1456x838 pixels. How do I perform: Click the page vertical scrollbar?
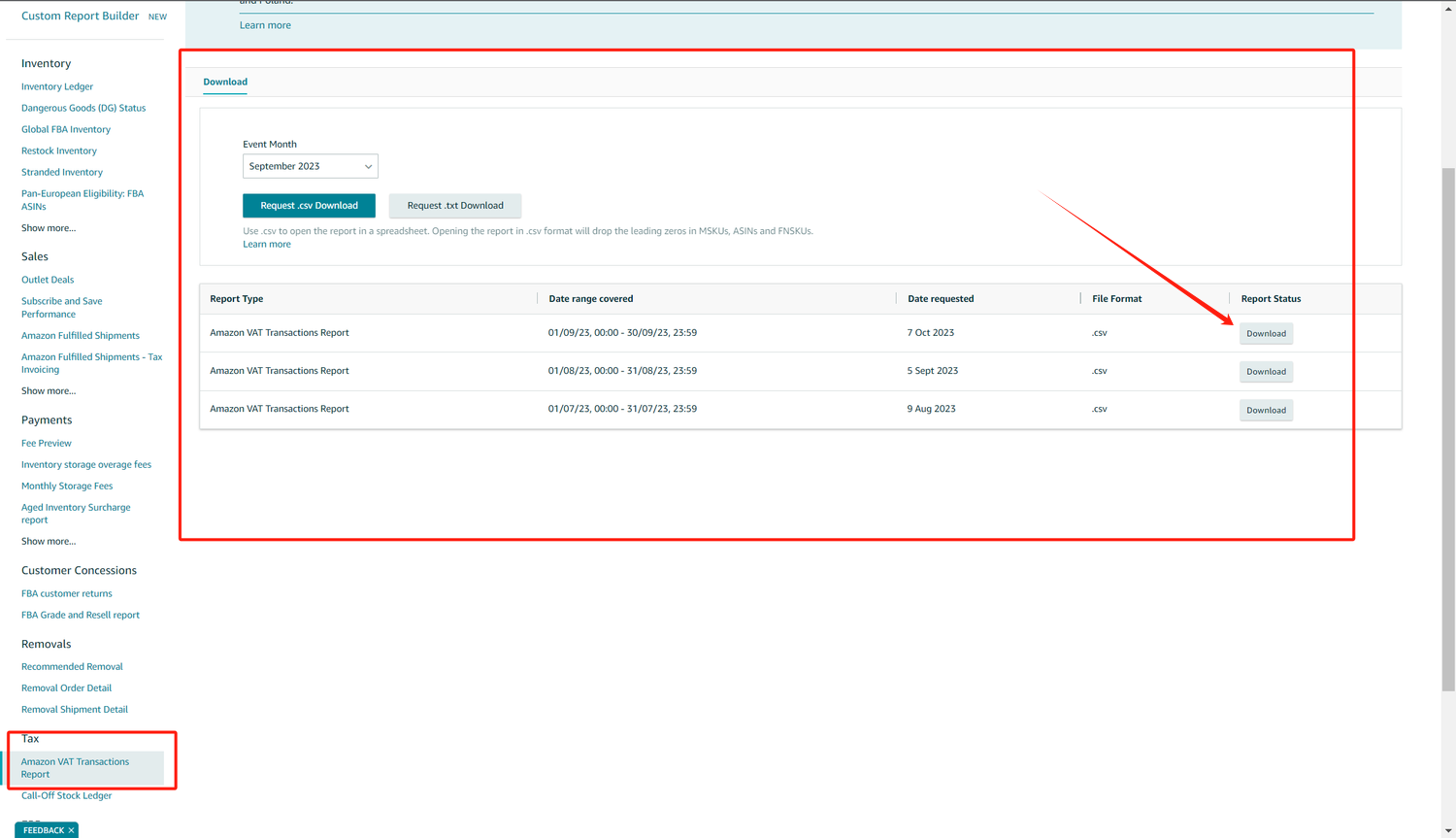(x=1448, y=429)
